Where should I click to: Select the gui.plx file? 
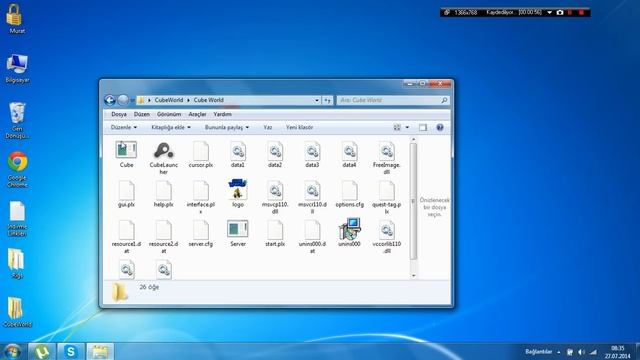point(126,194)
